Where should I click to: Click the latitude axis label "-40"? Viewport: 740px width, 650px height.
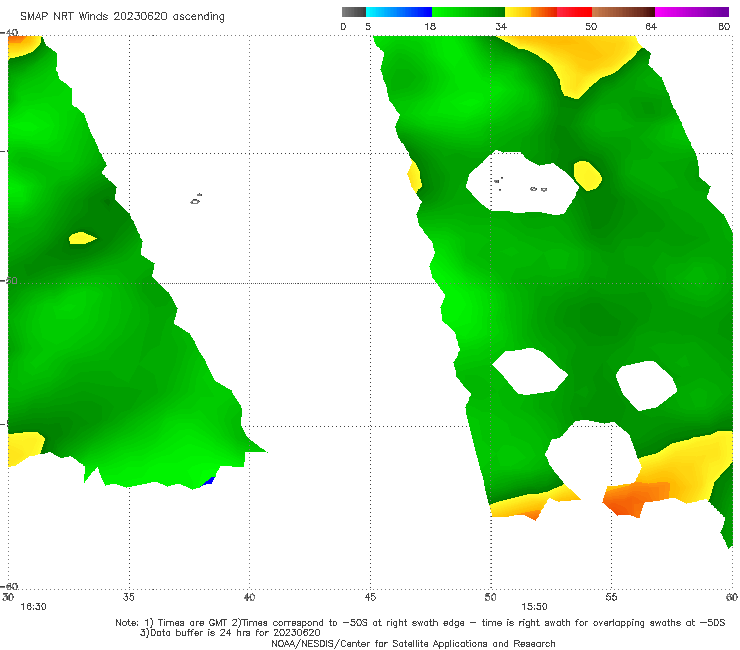coord(9,32)
